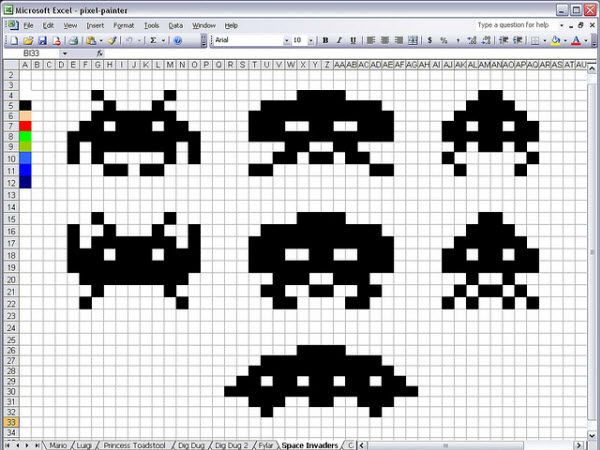Screen dimensions: 600x450
Task: Open Microsoft Excel Help with the question-mark icon
Action: coord(177,41)
